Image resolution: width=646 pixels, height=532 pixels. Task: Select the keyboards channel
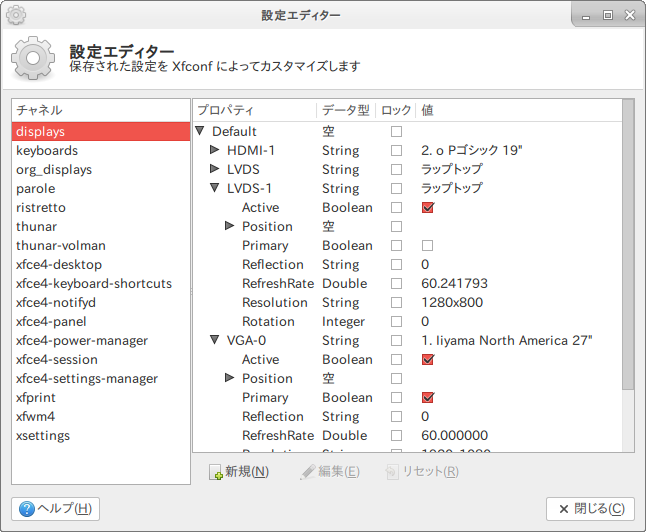coord(101,150)
